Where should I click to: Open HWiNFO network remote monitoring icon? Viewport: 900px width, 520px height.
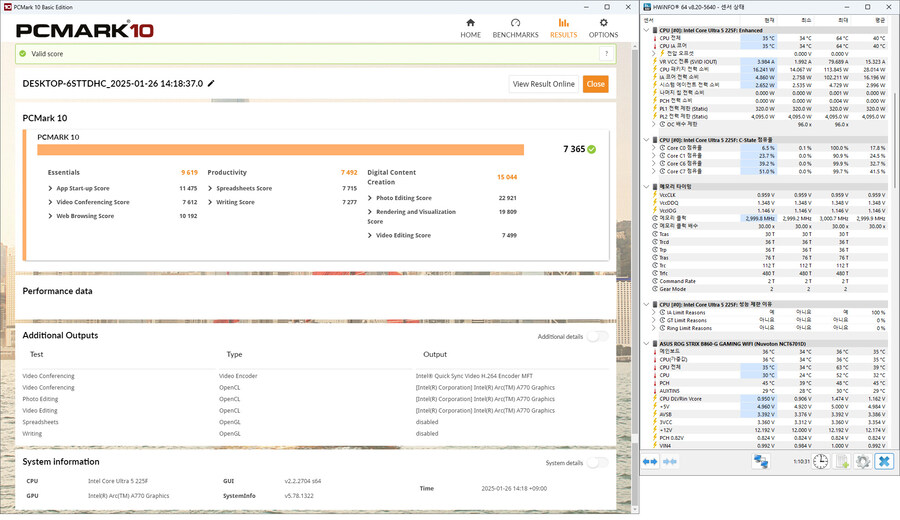pos(762,461)
